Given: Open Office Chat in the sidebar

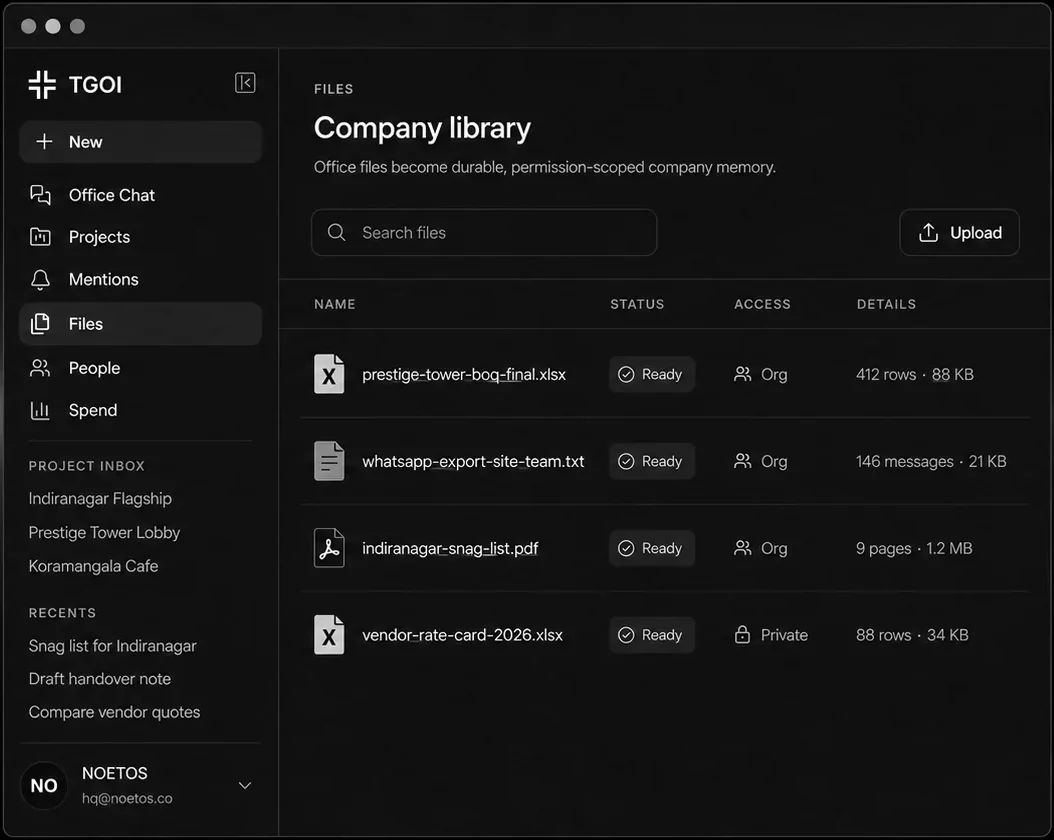Looking at the screenshot, I should 140,195.
